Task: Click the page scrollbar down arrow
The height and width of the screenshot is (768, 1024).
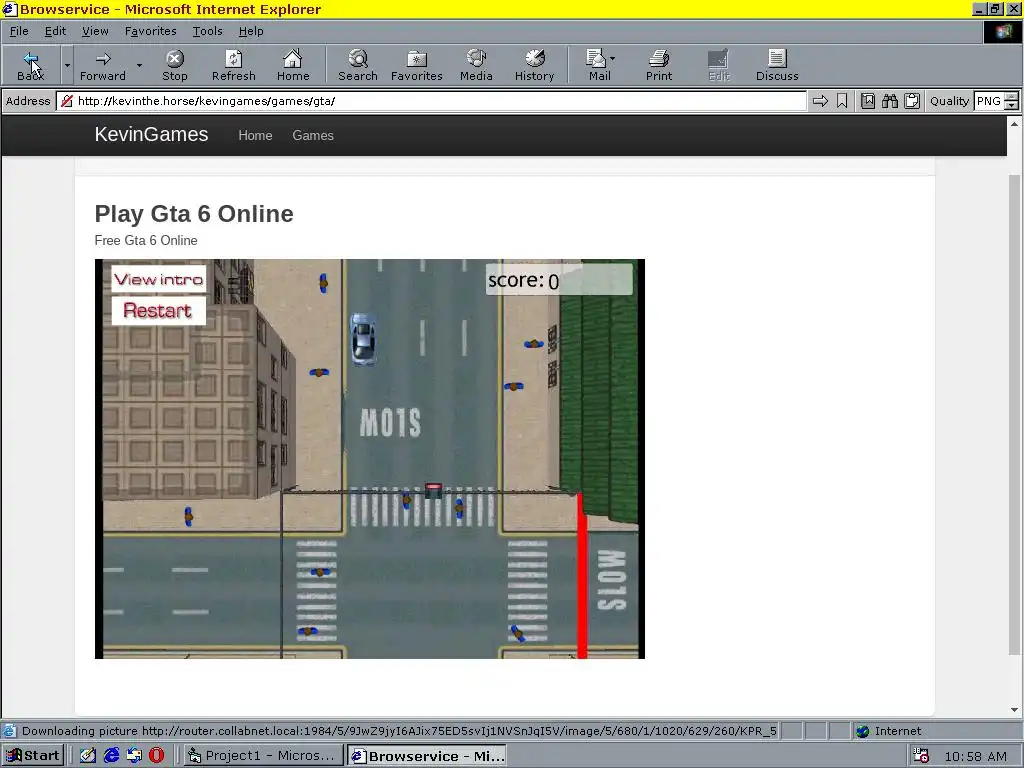Action: pos(1014,710)
